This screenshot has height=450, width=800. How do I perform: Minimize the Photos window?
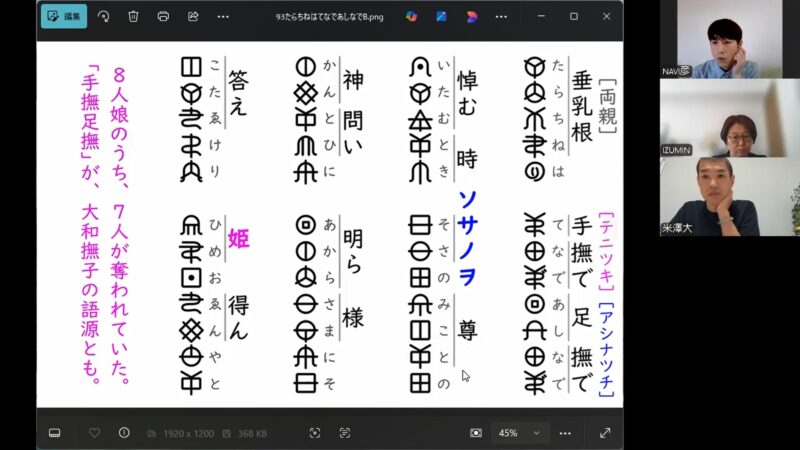point(541,16)
